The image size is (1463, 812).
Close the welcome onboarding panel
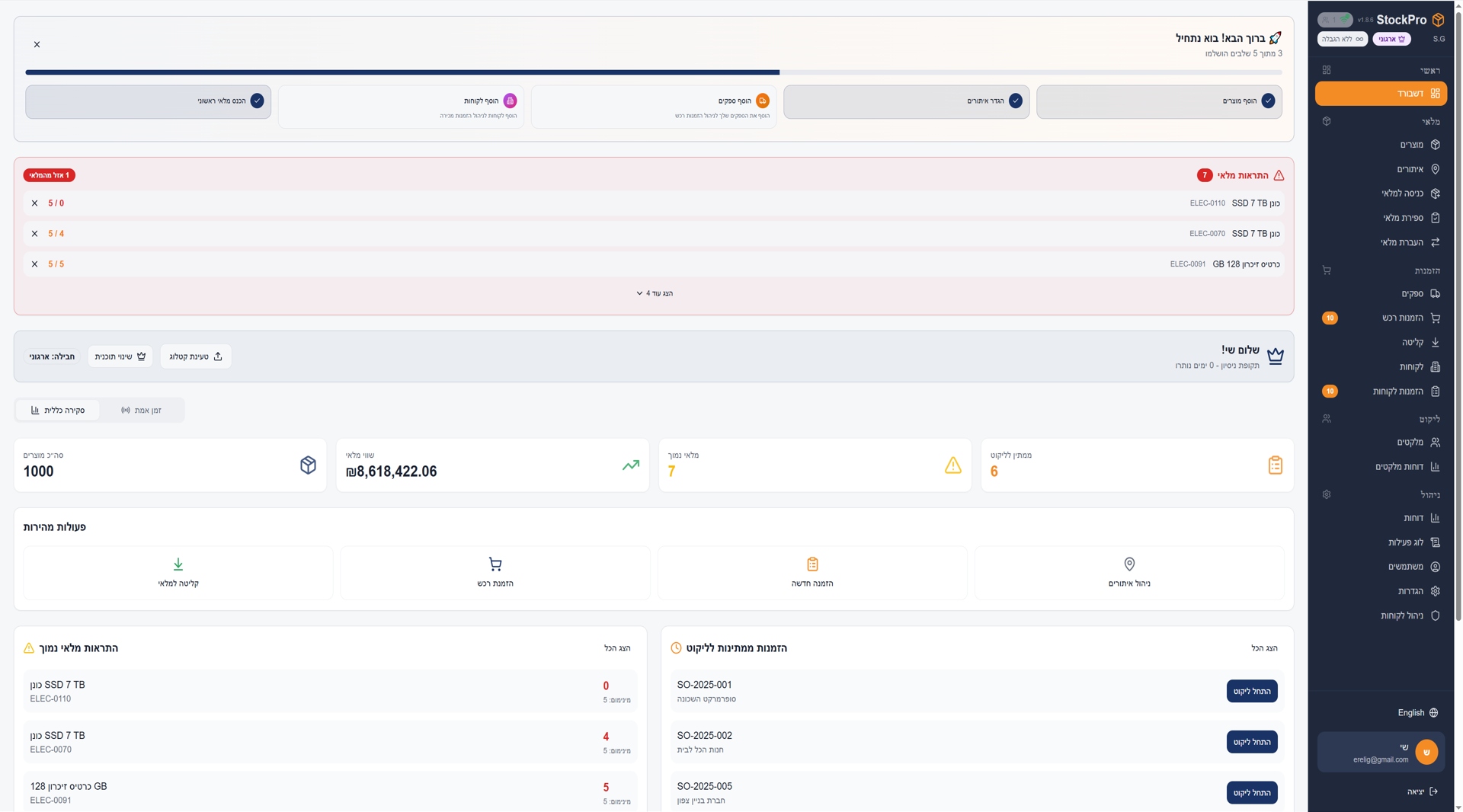[37, 44]
